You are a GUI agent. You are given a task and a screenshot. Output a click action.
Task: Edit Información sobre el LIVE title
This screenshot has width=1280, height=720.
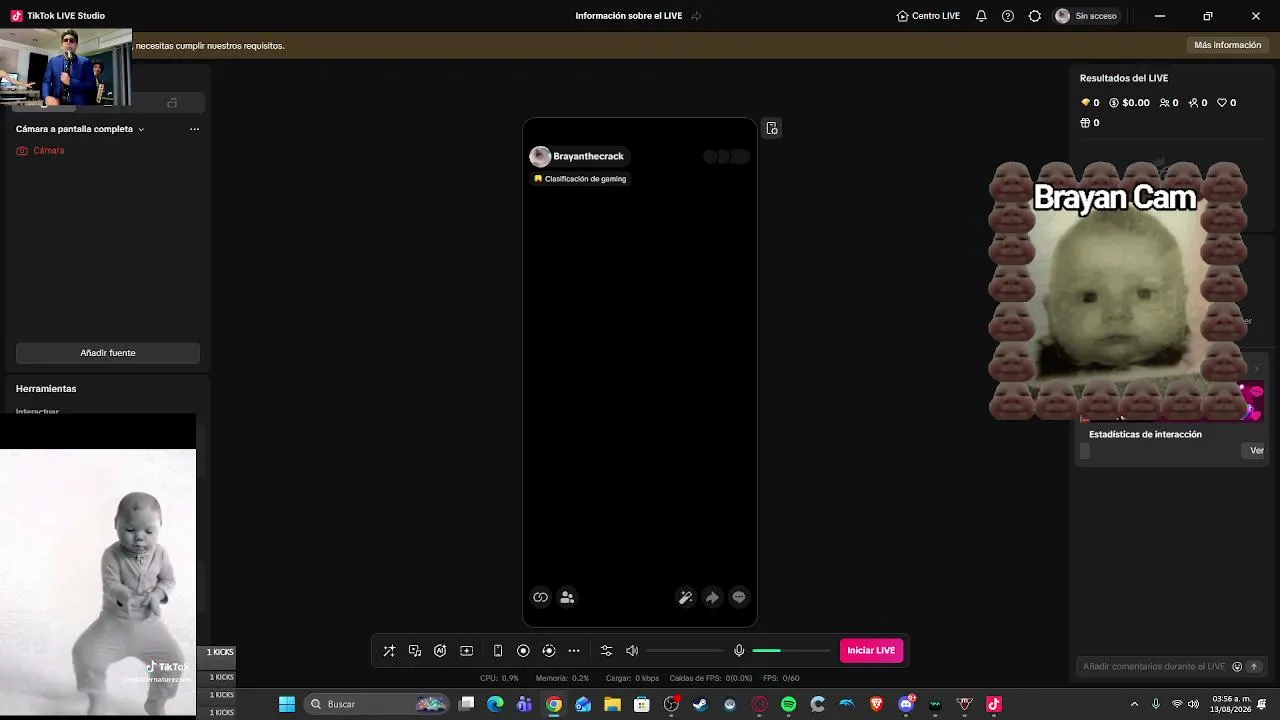(x=629, y=16)
